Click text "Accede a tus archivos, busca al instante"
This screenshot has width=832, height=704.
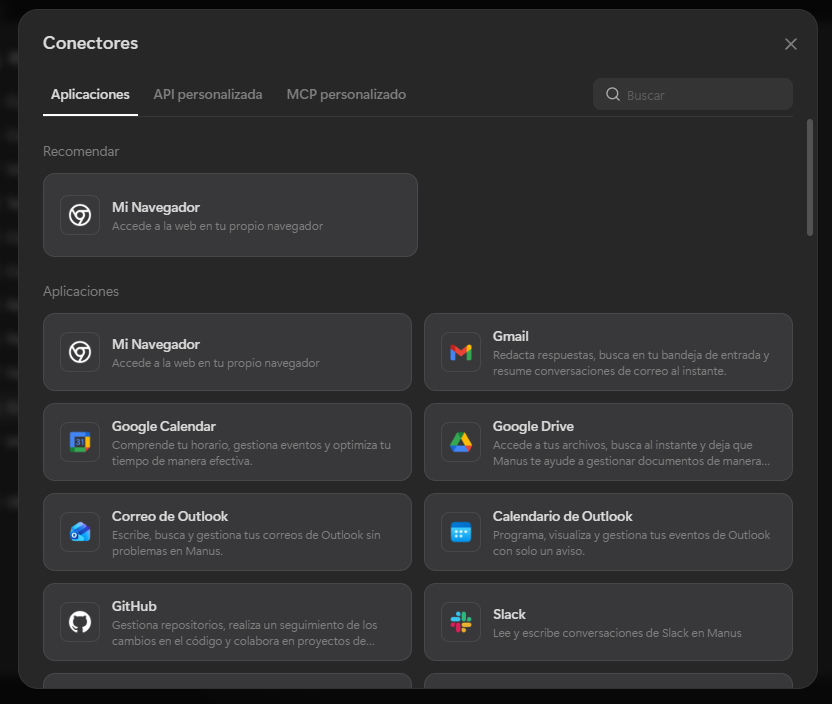pyautogui.click(x=631, y=453)
